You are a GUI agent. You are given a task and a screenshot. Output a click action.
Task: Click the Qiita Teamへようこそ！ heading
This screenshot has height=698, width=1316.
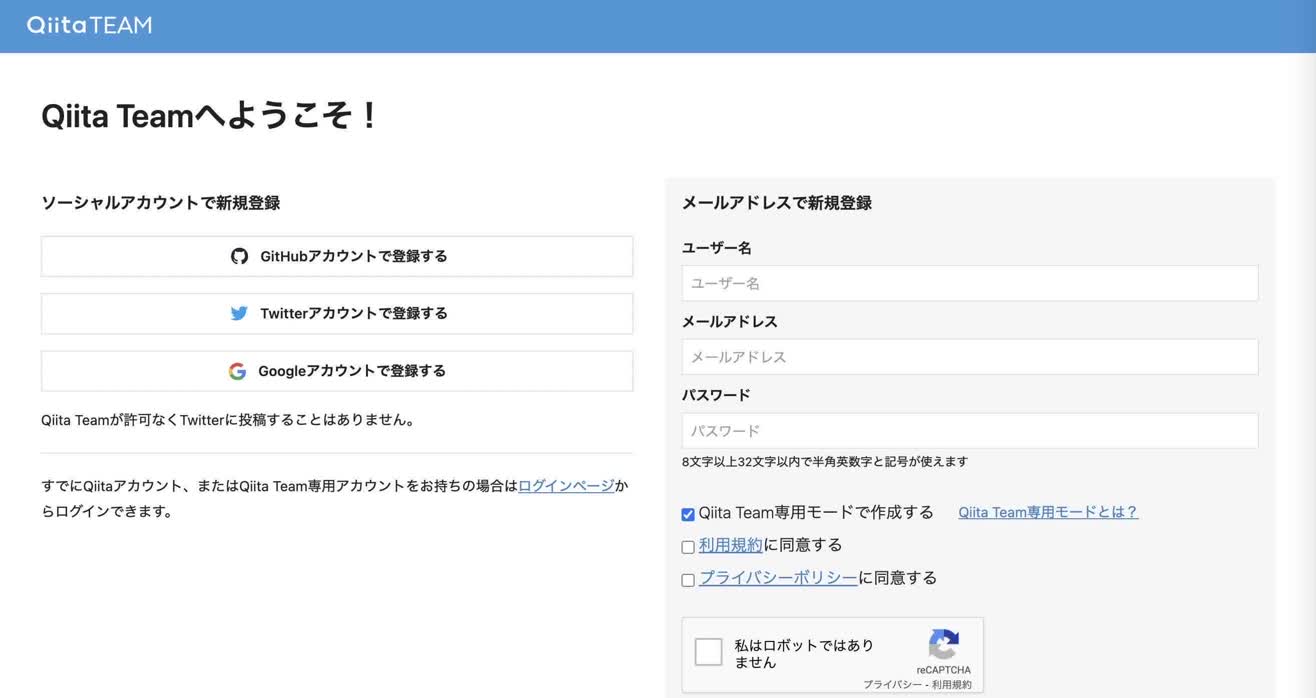pyautogui.click(x=211, y=116)
